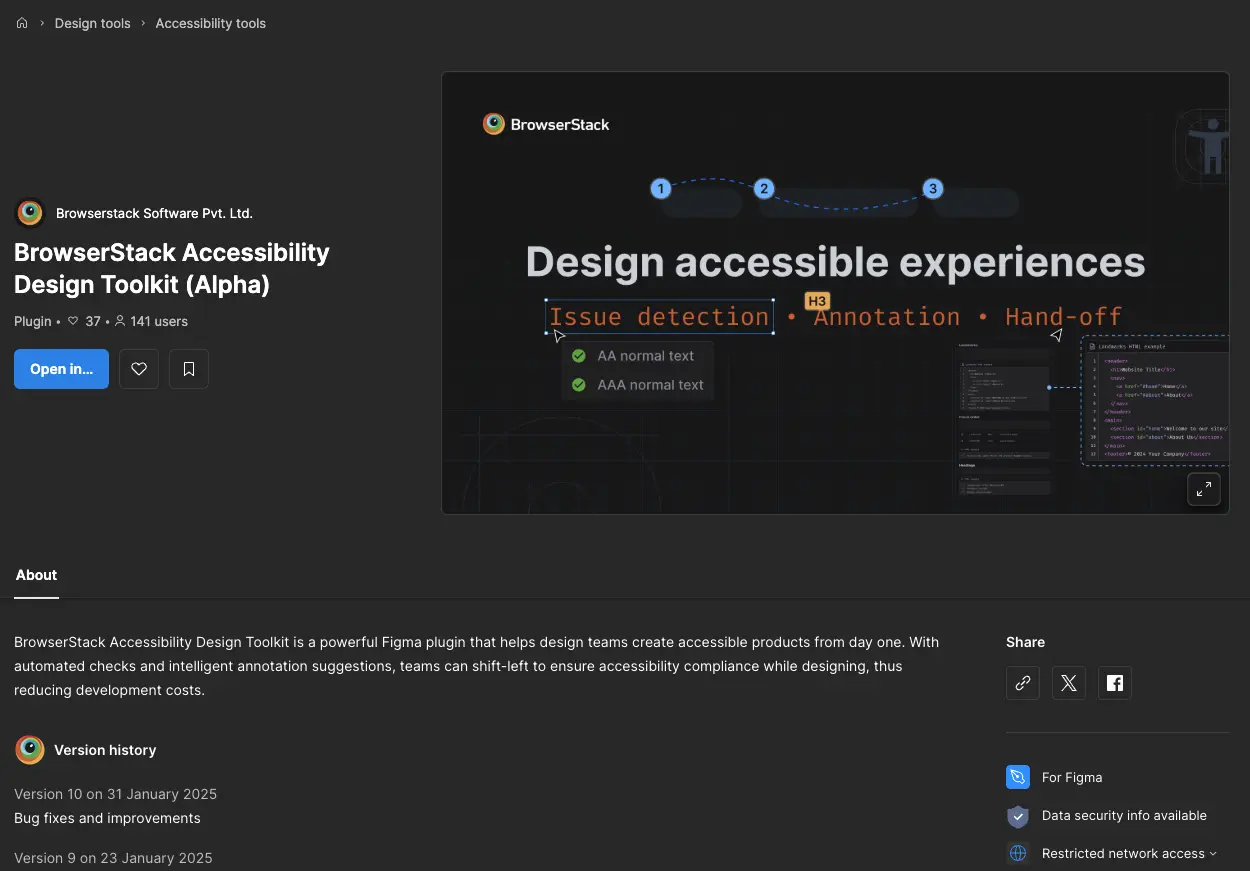The width and height of the screenshot is (1250, 871).
Task: Open the Design tools breadcrumb entry
Action: coord(92,22)
